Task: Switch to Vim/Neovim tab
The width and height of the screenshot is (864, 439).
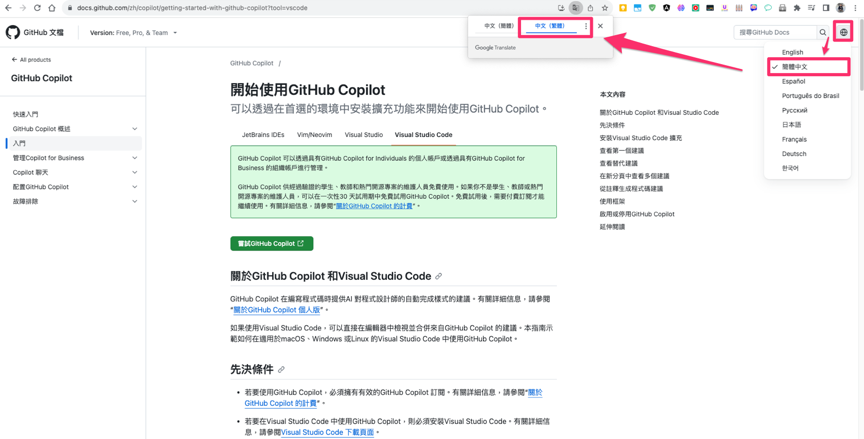Action: coord(315,134)
